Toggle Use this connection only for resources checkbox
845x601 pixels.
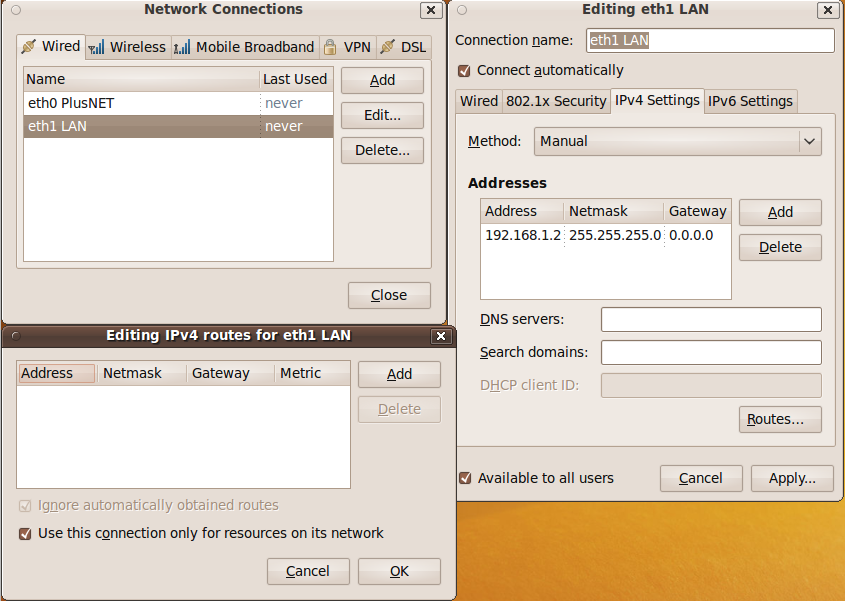click(x=25, y=534)
